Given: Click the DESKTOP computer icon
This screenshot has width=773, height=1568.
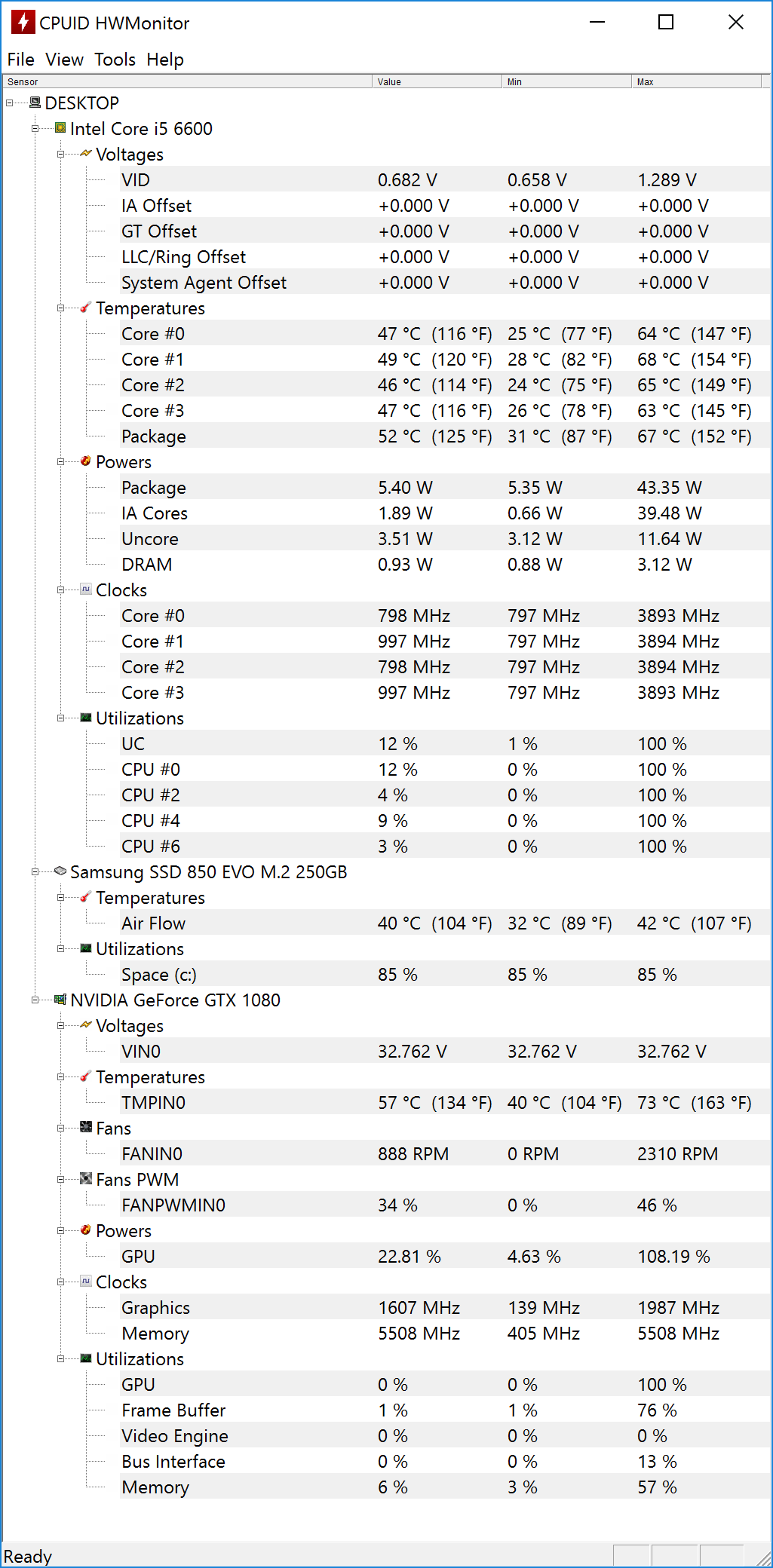Looking at the screenshot, I should click(x=35, y=103).
